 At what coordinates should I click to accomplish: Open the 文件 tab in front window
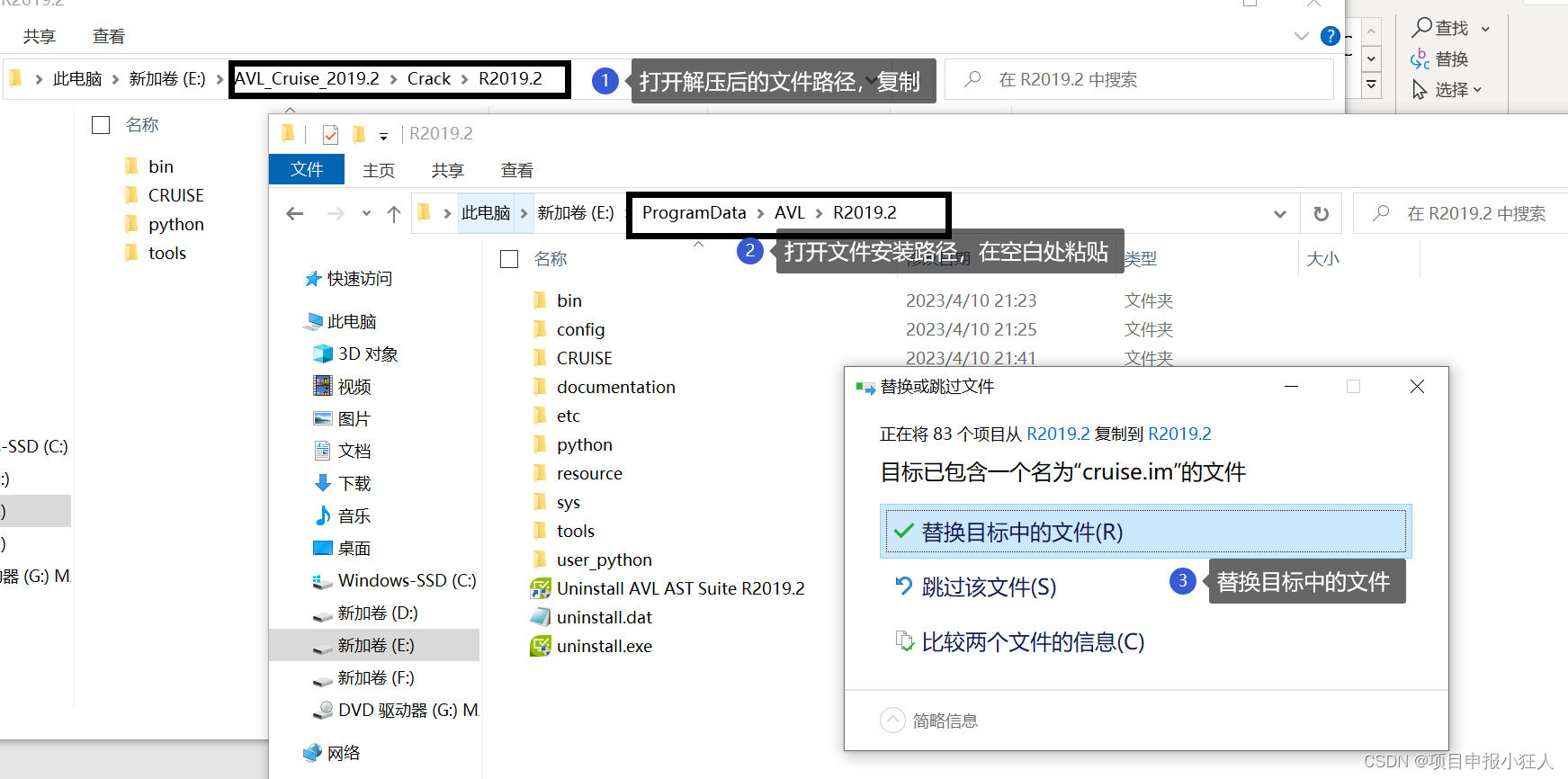pyautogui.click(x=307, y=169)
